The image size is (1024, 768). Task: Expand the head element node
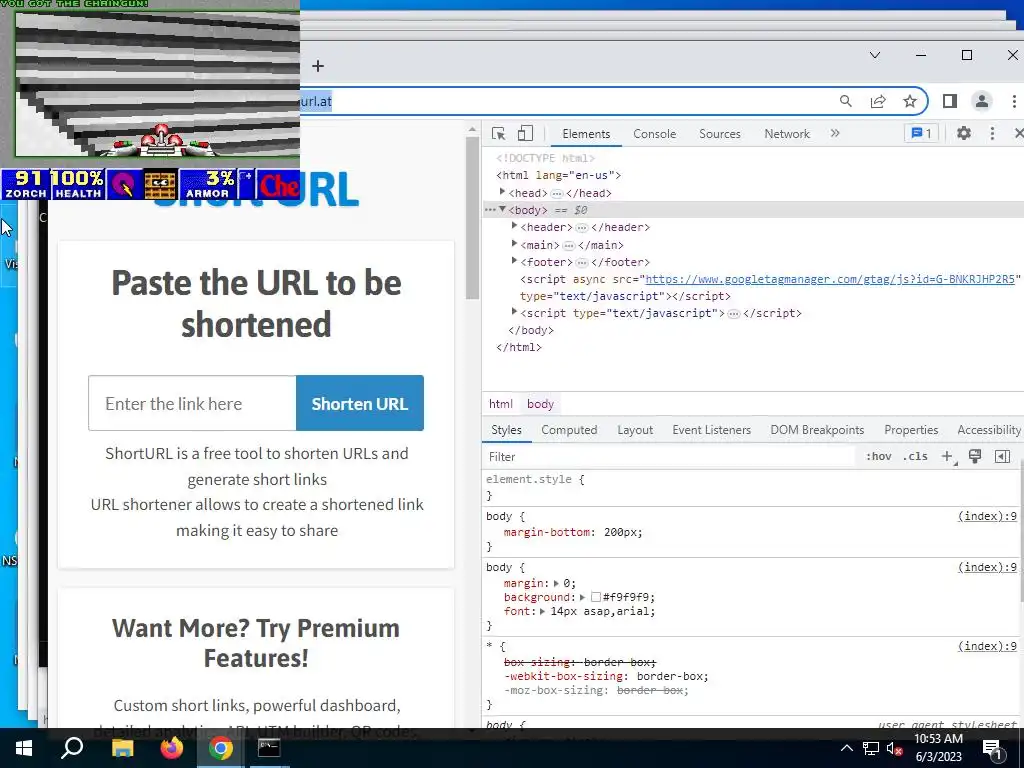click(502, 192)
